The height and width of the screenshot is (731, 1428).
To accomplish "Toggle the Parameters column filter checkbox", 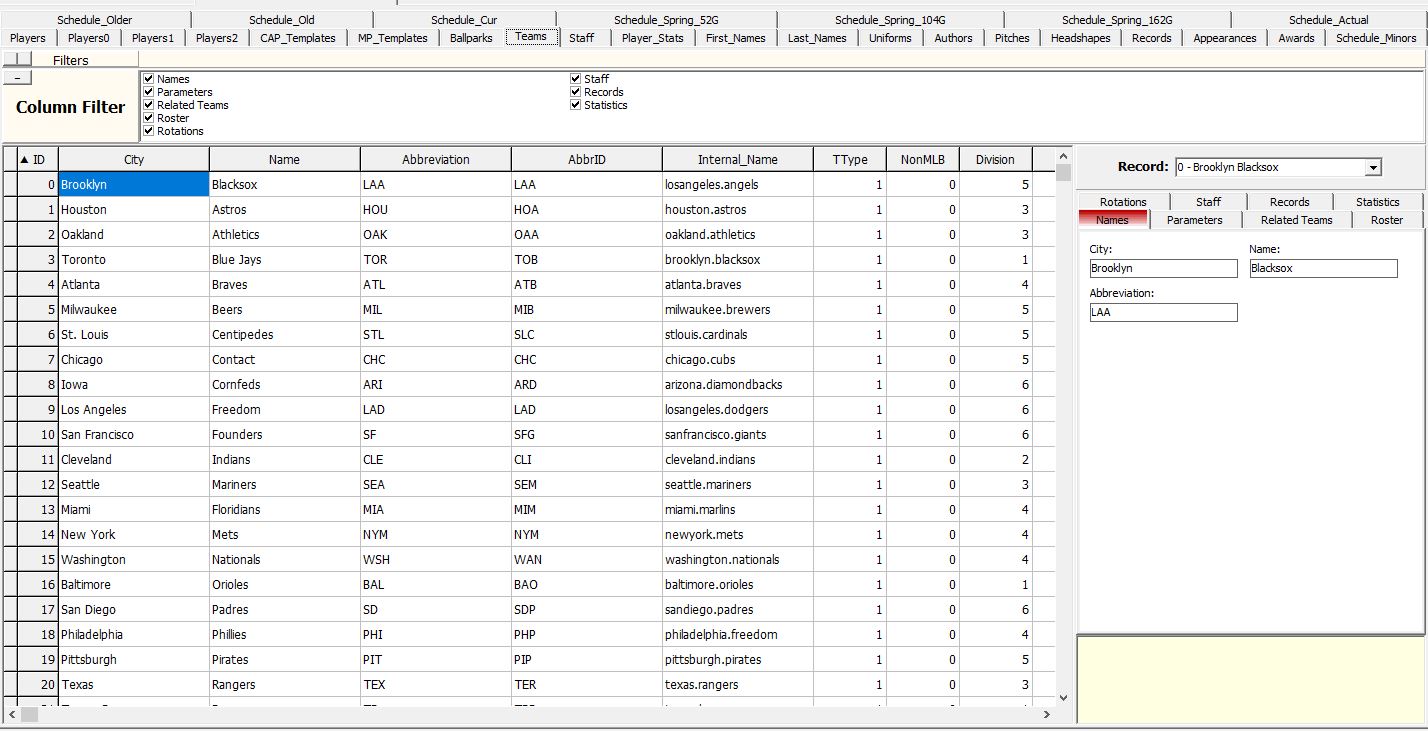I will [x=148, y=92].
